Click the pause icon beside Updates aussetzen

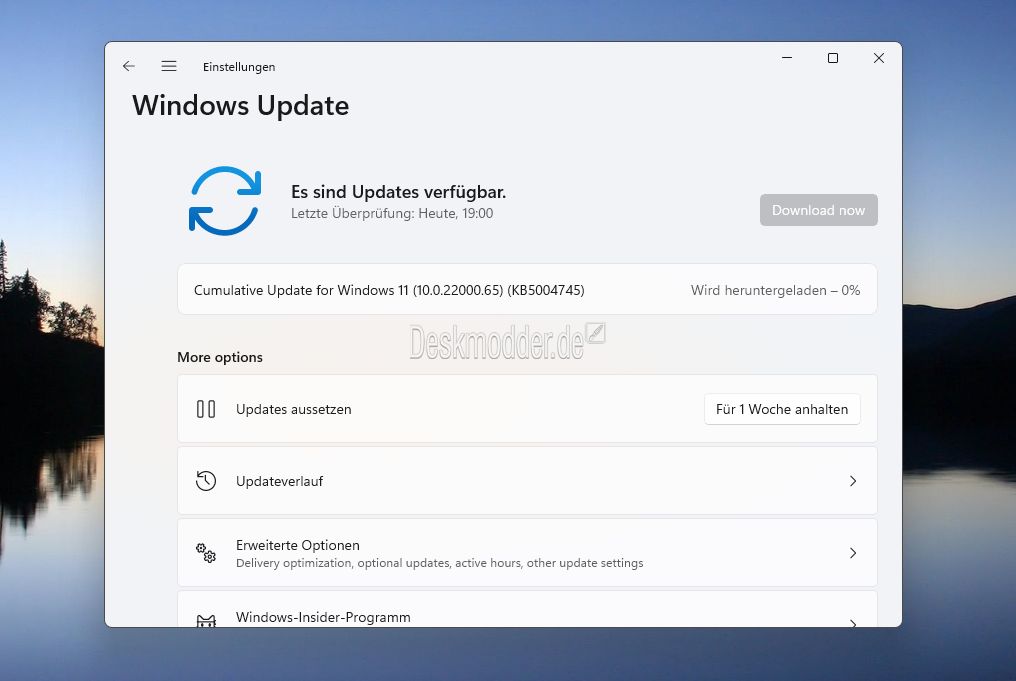(x=206, y=409)
